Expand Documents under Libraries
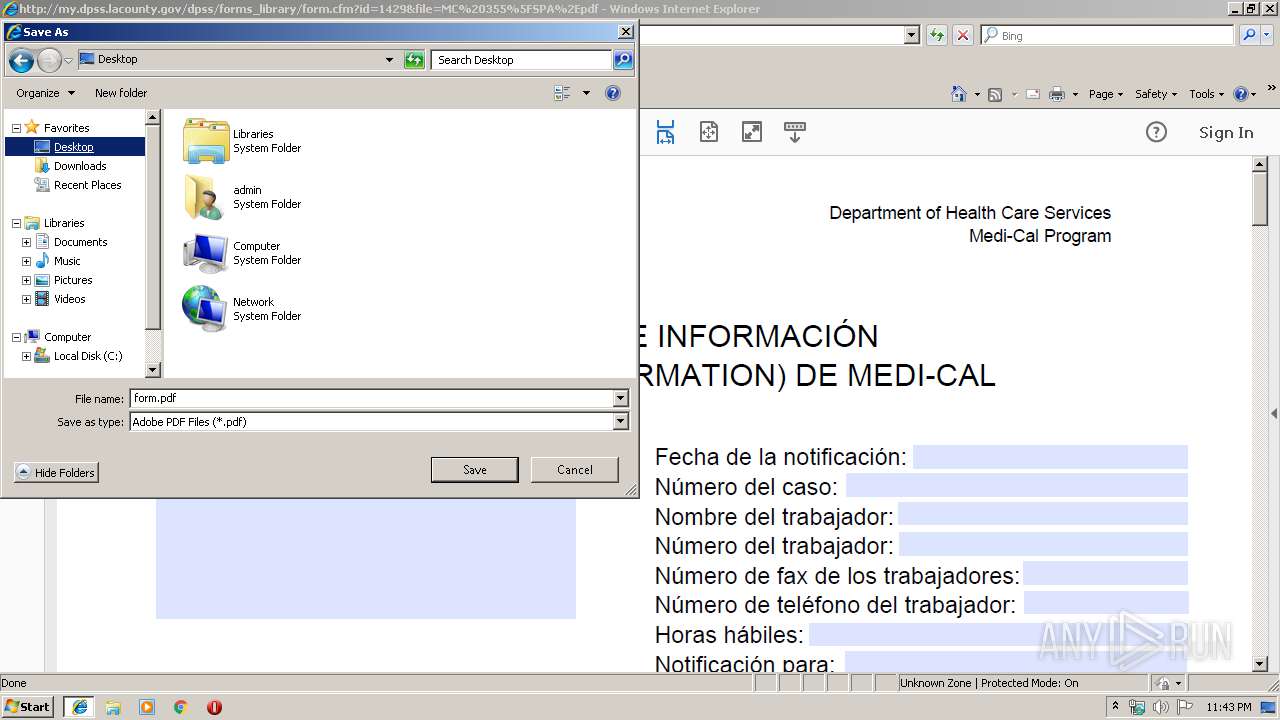Image resolution: width=1280 pixels, height=720 pixels. click(x=28, y=241)
